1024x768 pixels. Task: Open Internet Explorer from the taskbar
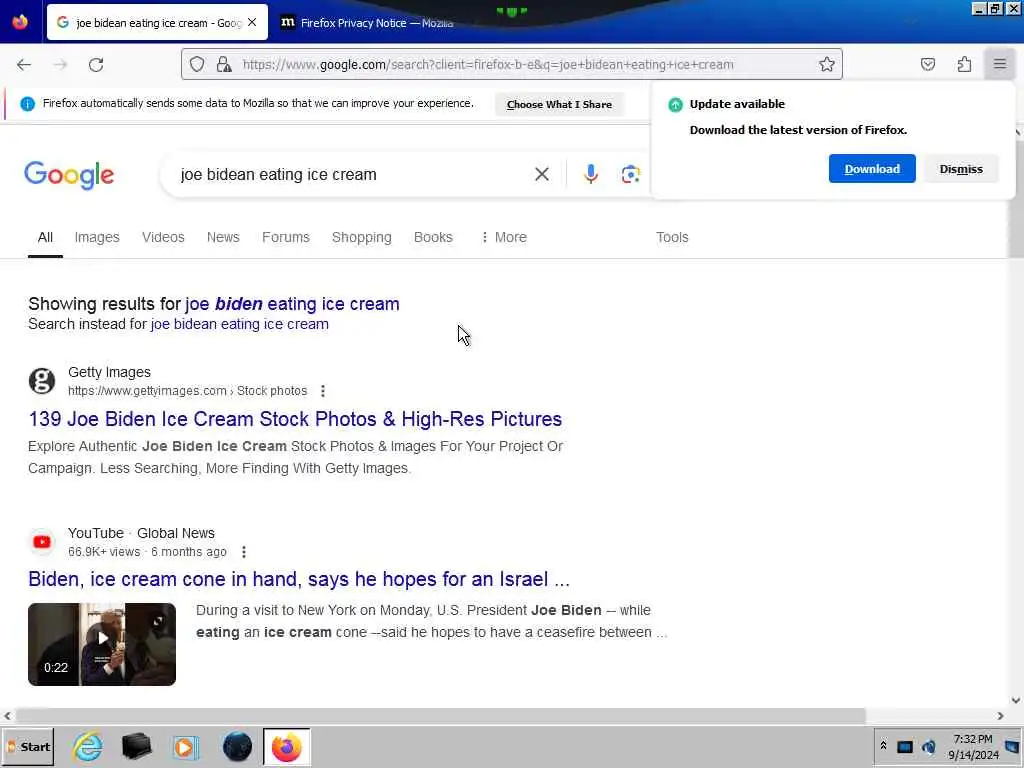click(x=88, y=746)
